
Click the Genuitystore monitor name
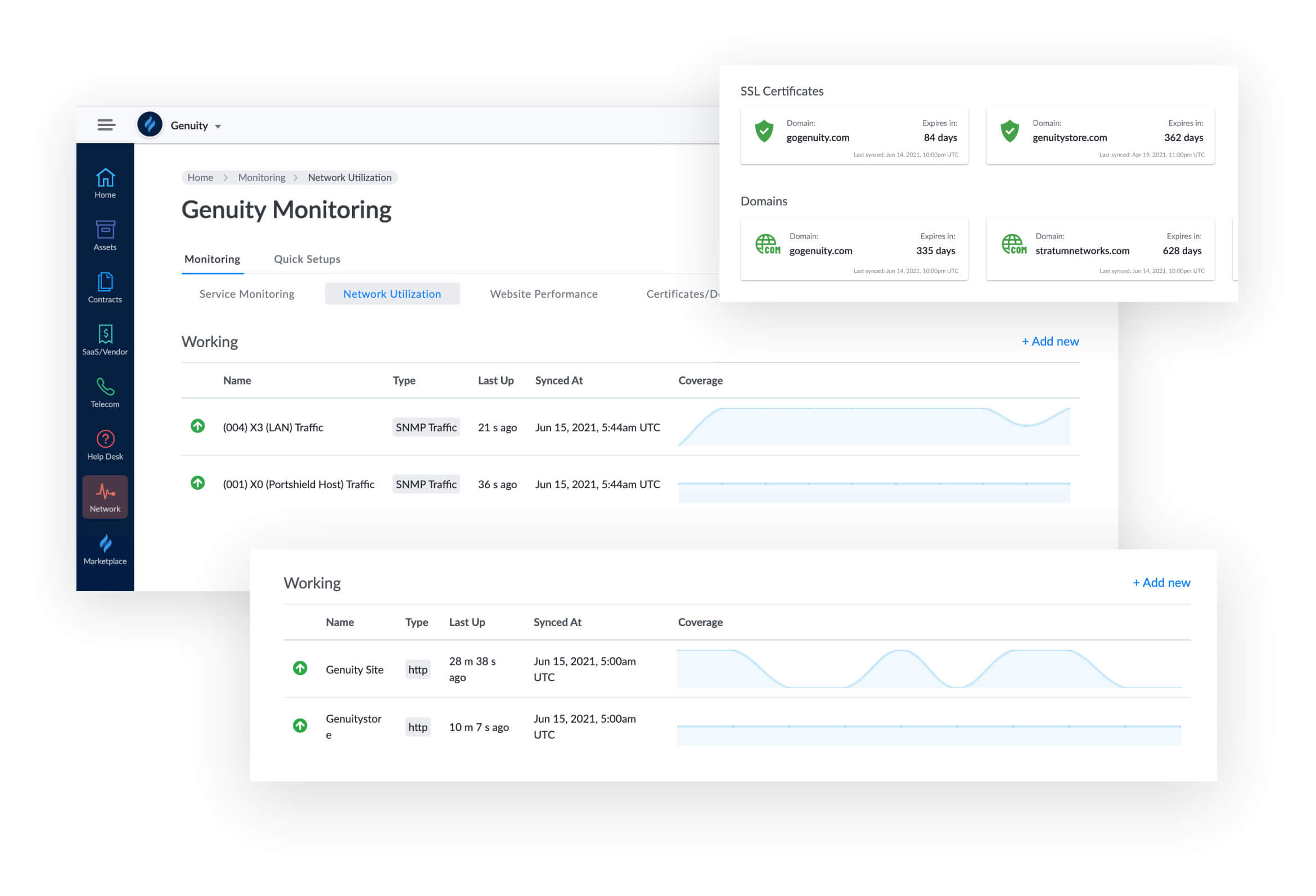click(x=353, y=727)
